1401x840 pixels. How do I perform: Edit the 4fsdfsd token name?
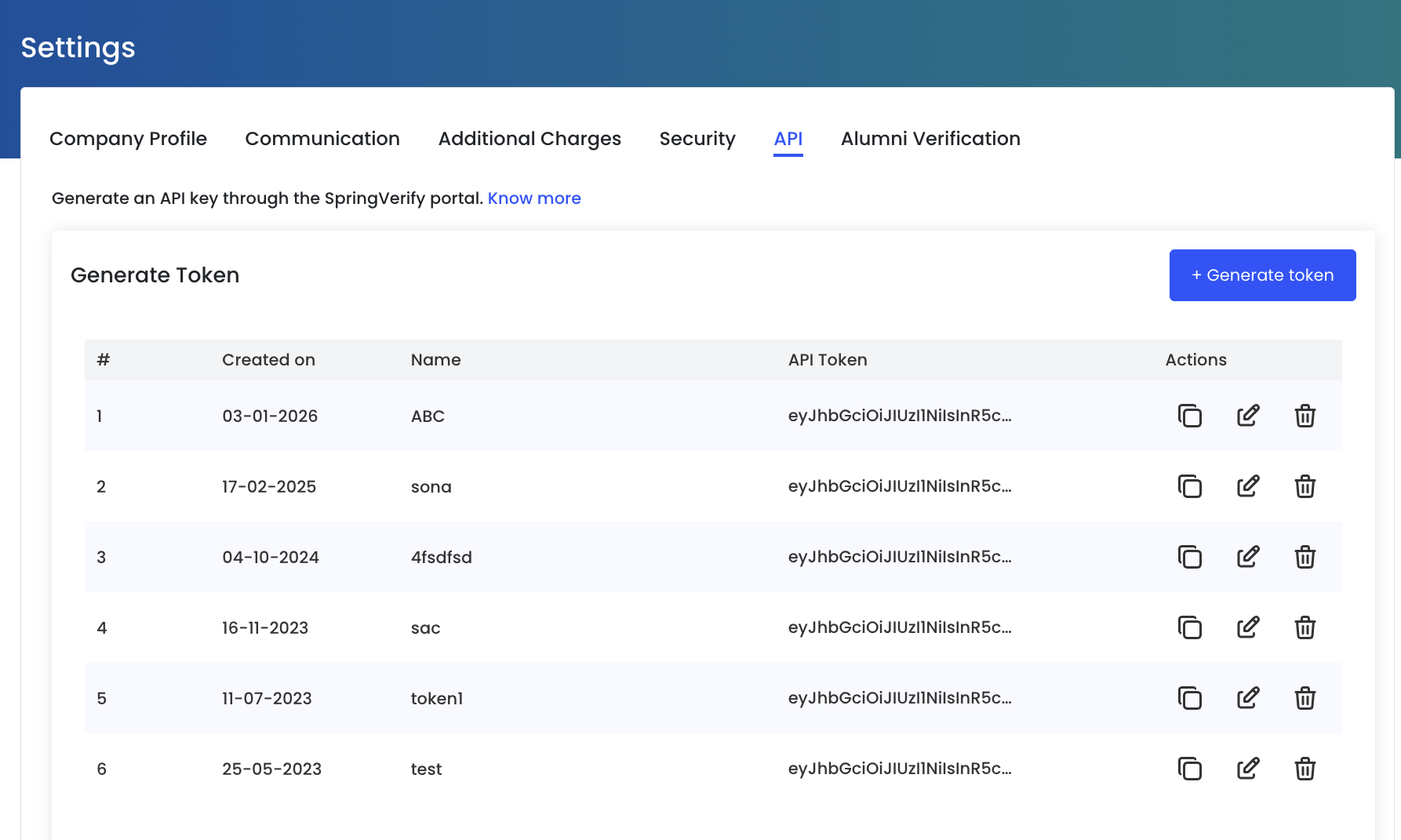[x=1247, y=557]
